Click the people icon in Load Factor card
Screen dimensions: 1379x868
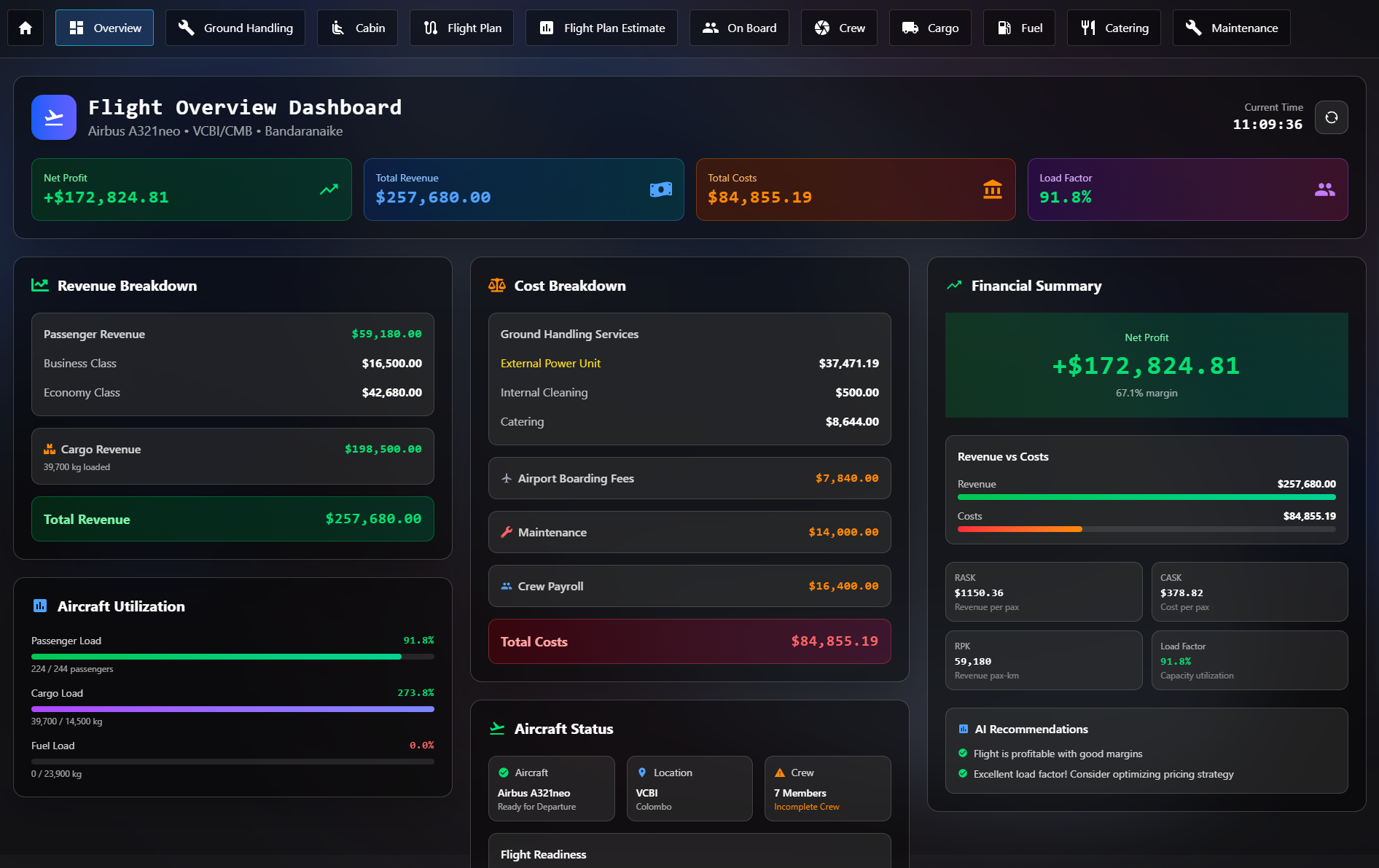pos(1324,189)
